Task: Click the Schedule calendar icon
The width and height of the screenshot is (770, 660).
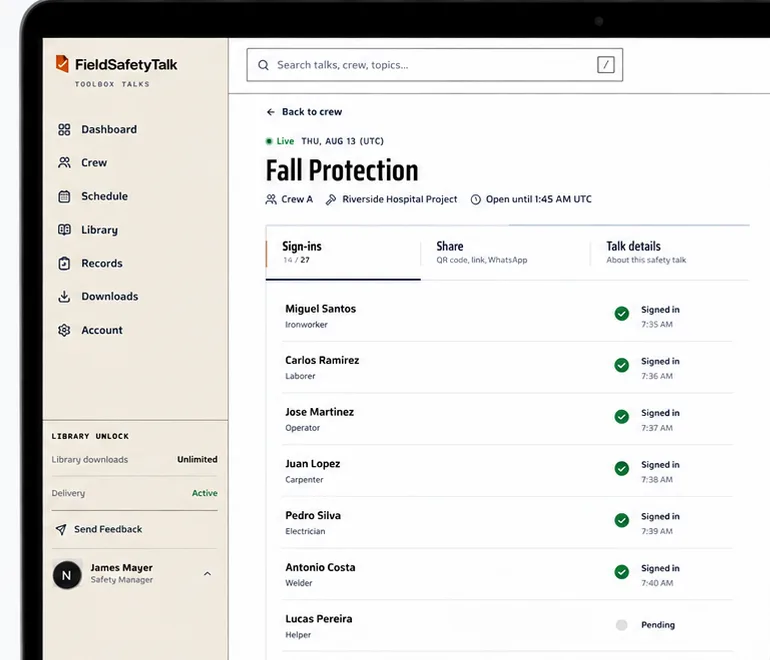Action: tap(64, 196)
